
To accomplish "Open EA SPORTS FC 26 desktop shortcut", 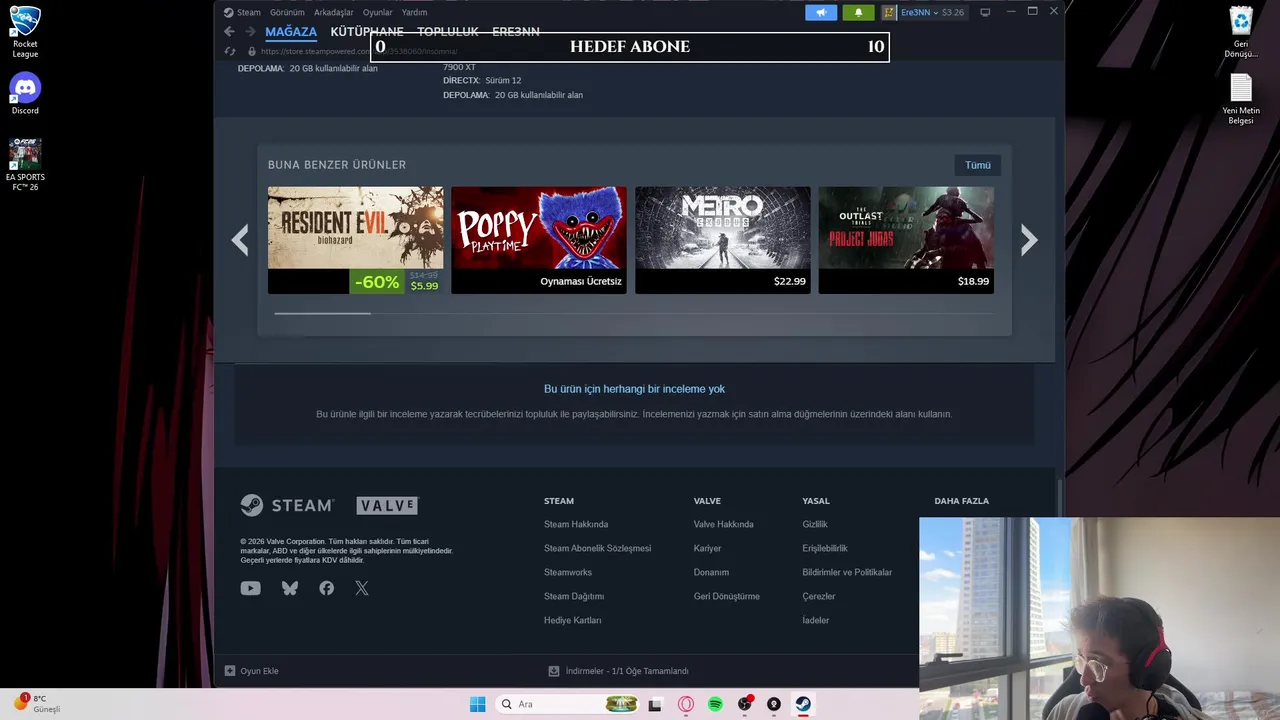I will click(25, 165).
